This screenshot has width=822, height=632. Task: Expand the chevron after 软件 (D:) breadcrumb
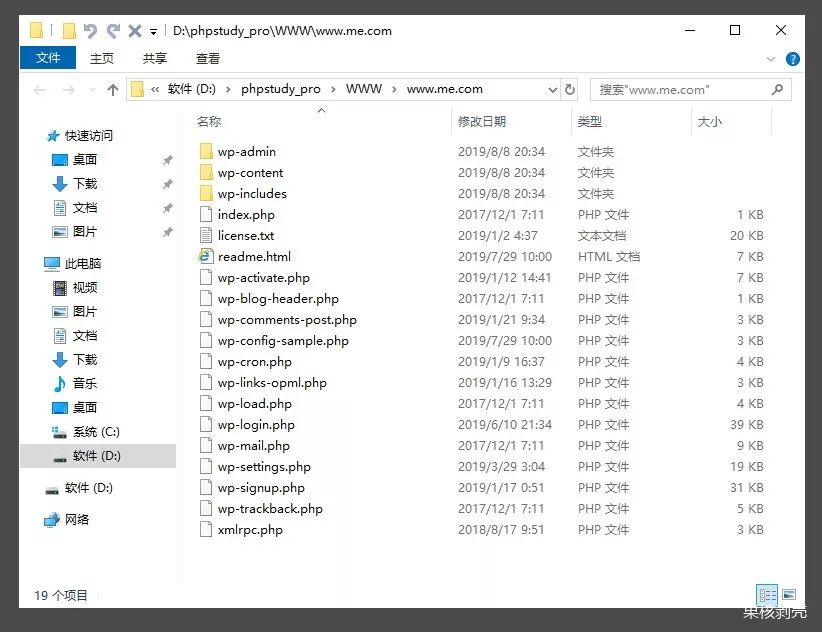point(228,90)
